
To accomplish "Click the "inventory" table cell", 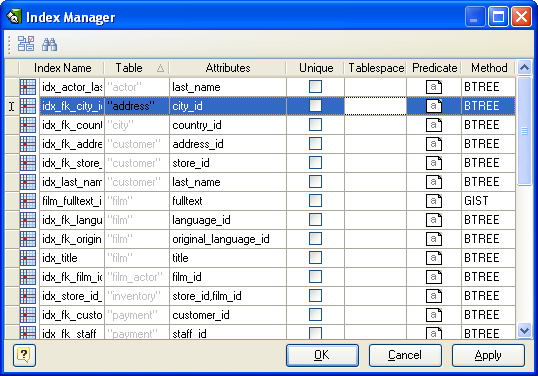I will (137, 296).
